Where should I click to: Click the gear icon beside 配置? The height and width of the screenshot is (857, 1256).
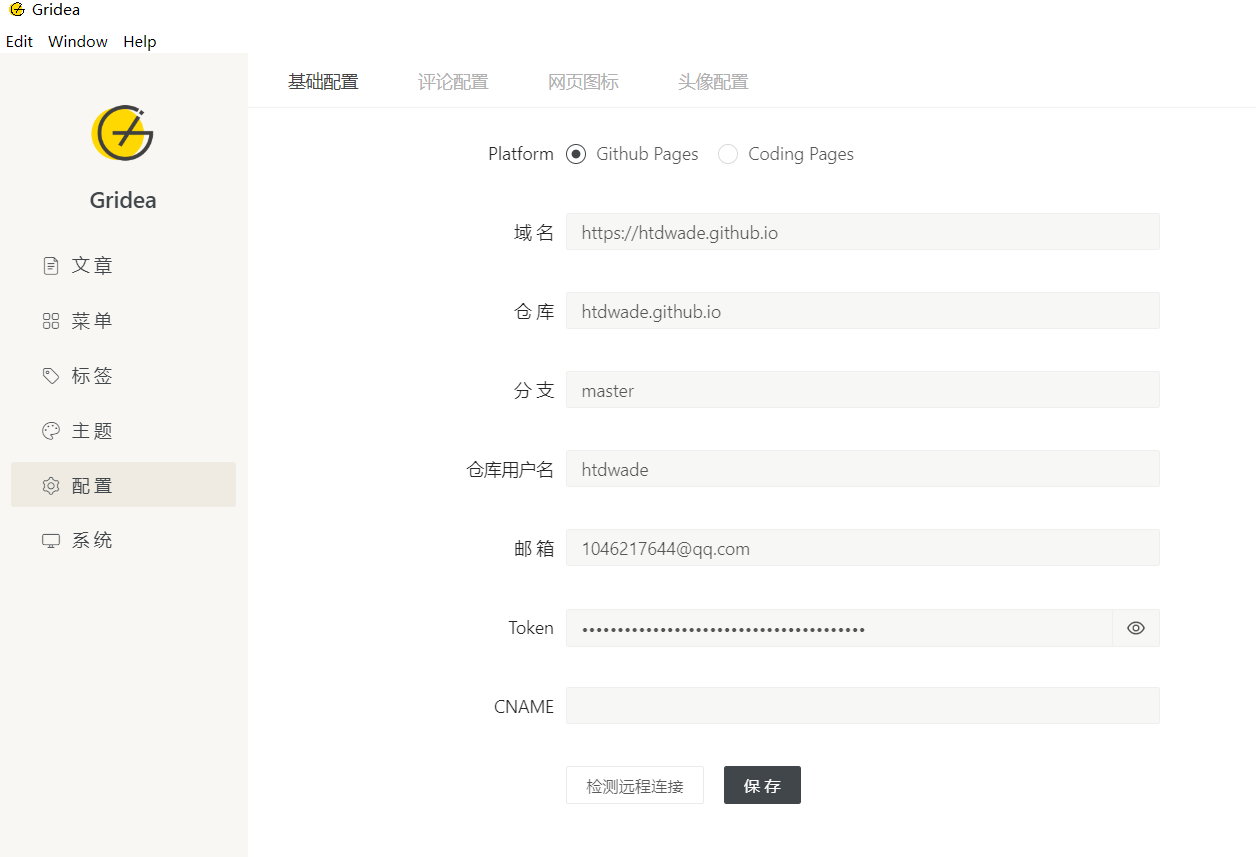pyautogui.click(x=51, y=486)
